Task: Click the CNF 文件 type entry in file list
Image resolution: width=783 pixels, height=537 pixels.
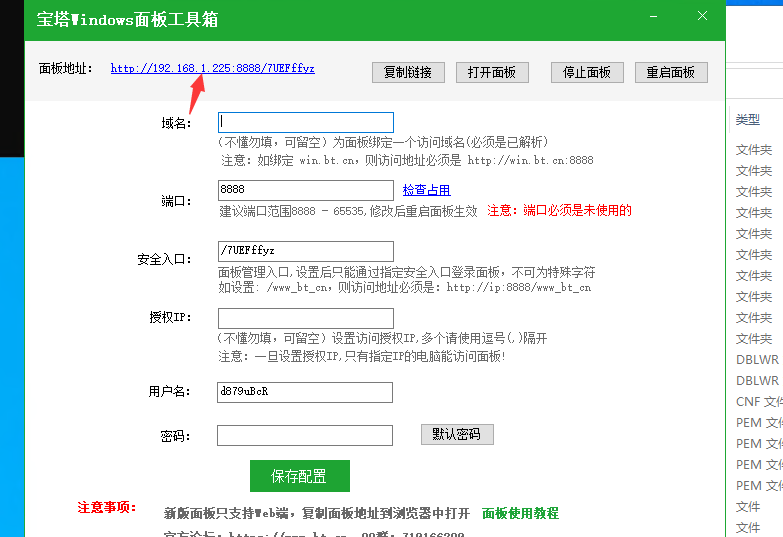Action: click(x=759, y=402)
